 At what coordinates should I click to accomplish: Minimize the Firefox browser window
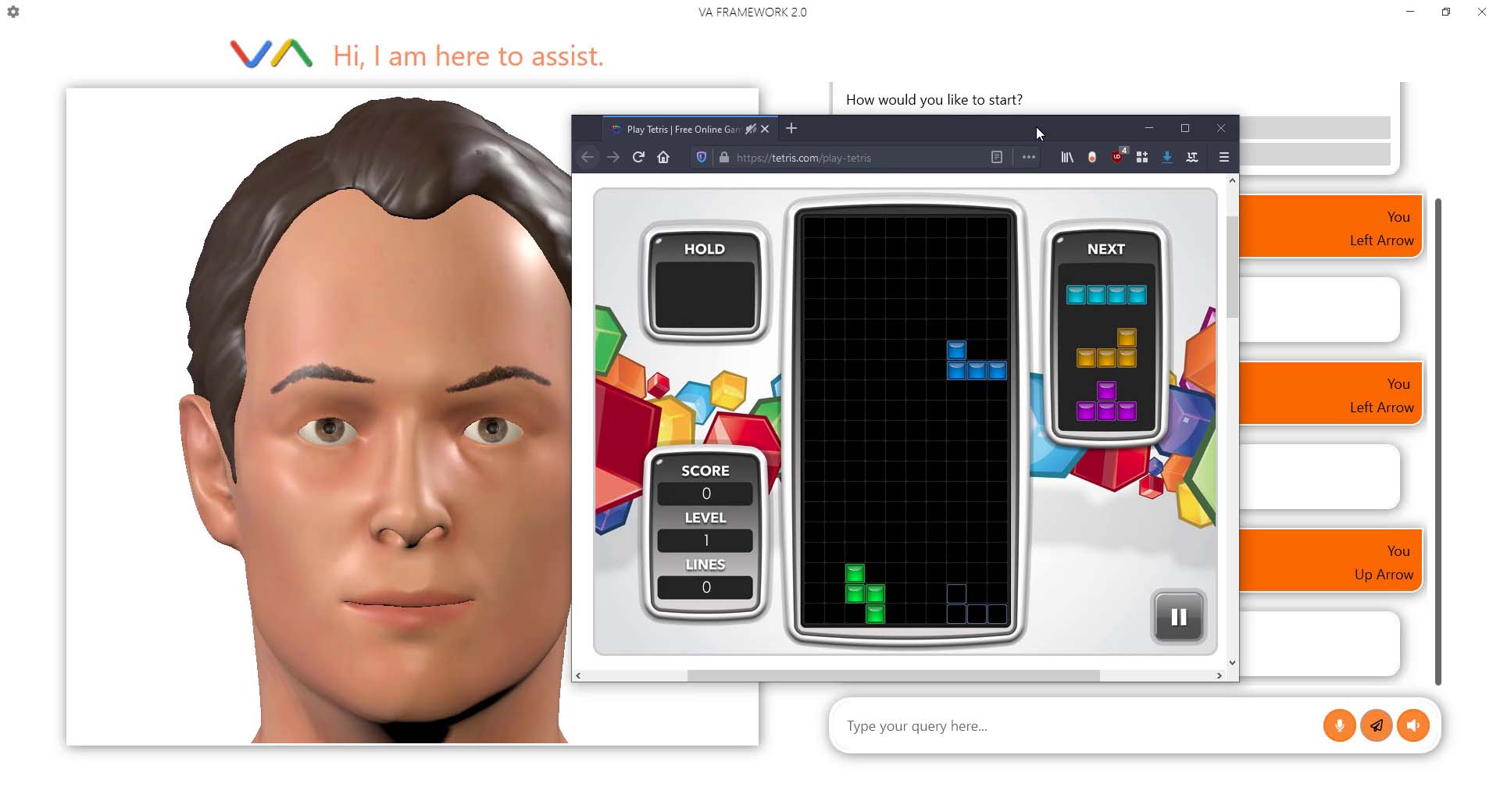pos(1148,128)
